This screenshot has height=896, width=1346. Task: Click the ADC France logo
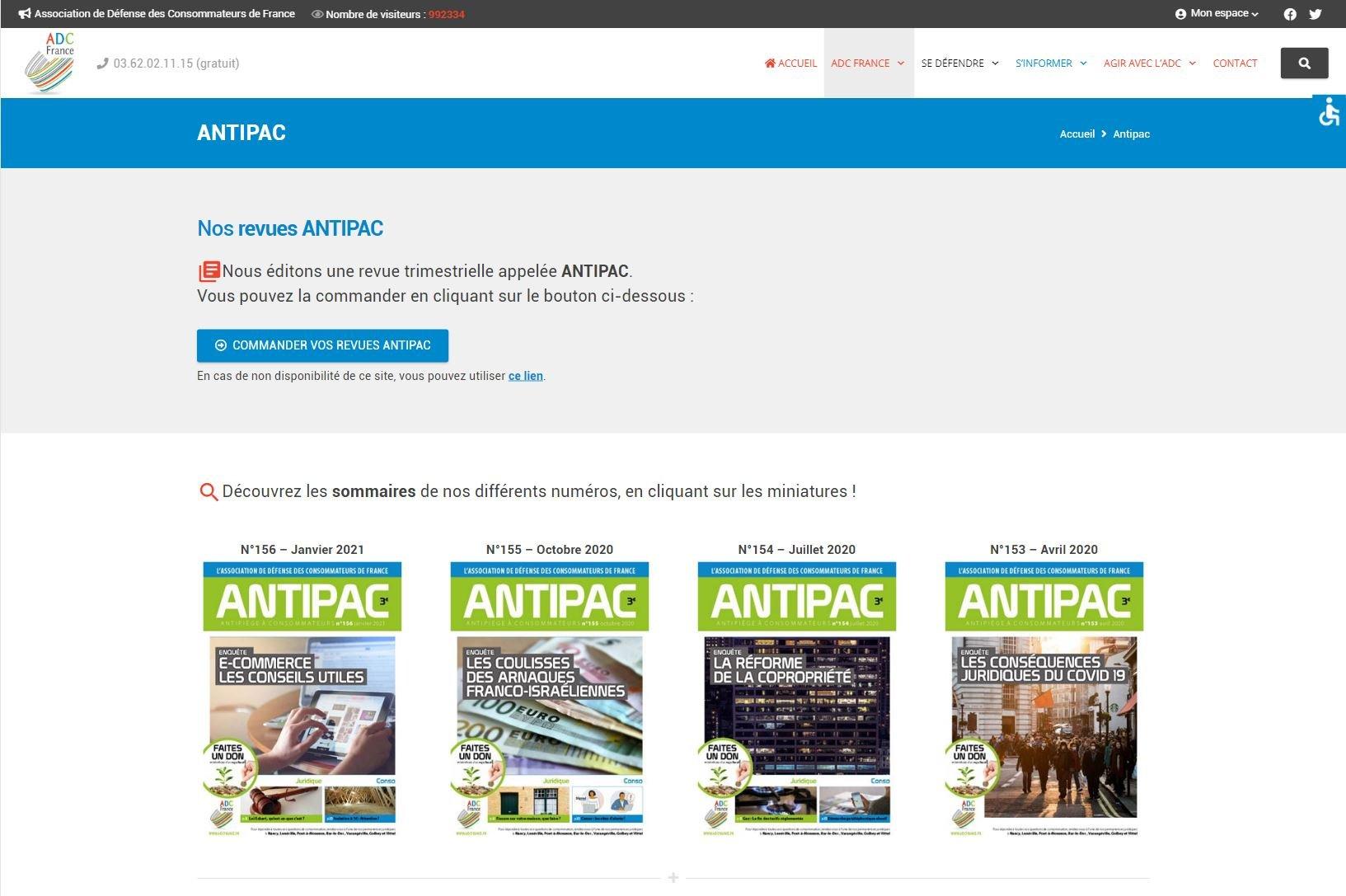pos(49,63)
